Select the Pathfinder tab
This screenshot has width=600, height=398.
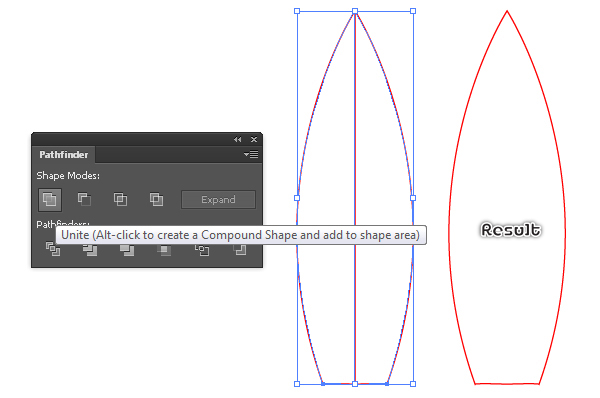pos(64,155)
